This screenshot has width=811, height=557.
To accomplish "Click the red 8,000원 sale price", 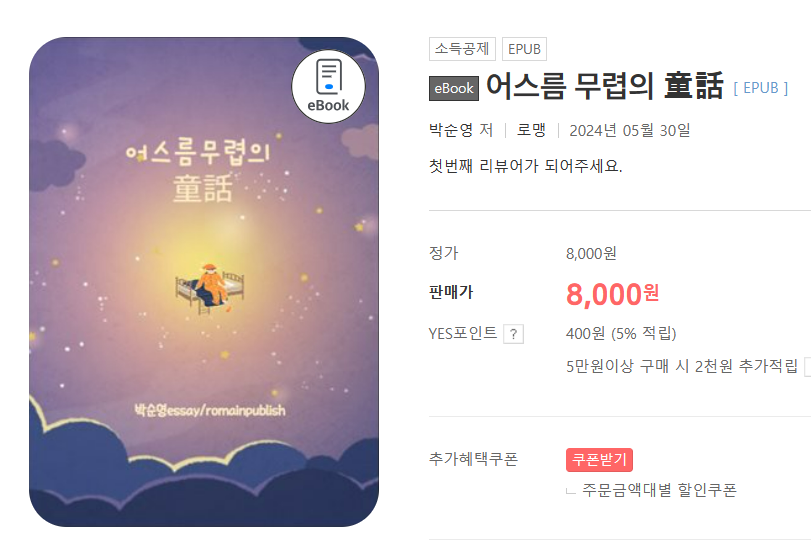I will click(x=612, y=294).
